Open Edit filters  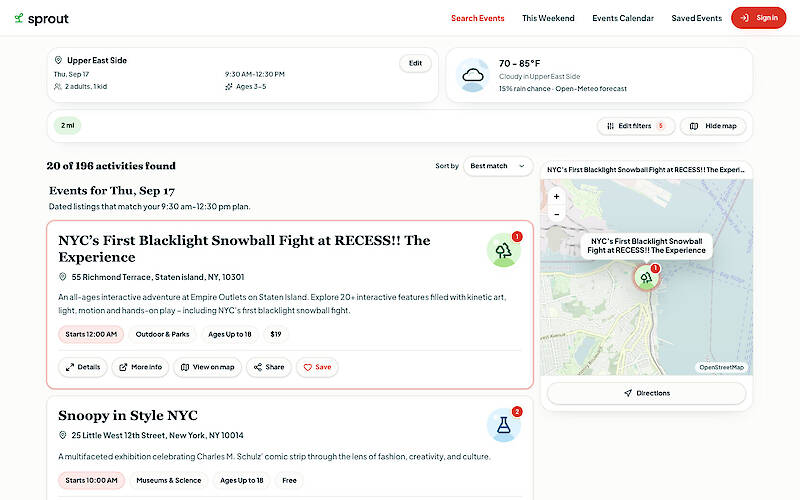[636, 126]
